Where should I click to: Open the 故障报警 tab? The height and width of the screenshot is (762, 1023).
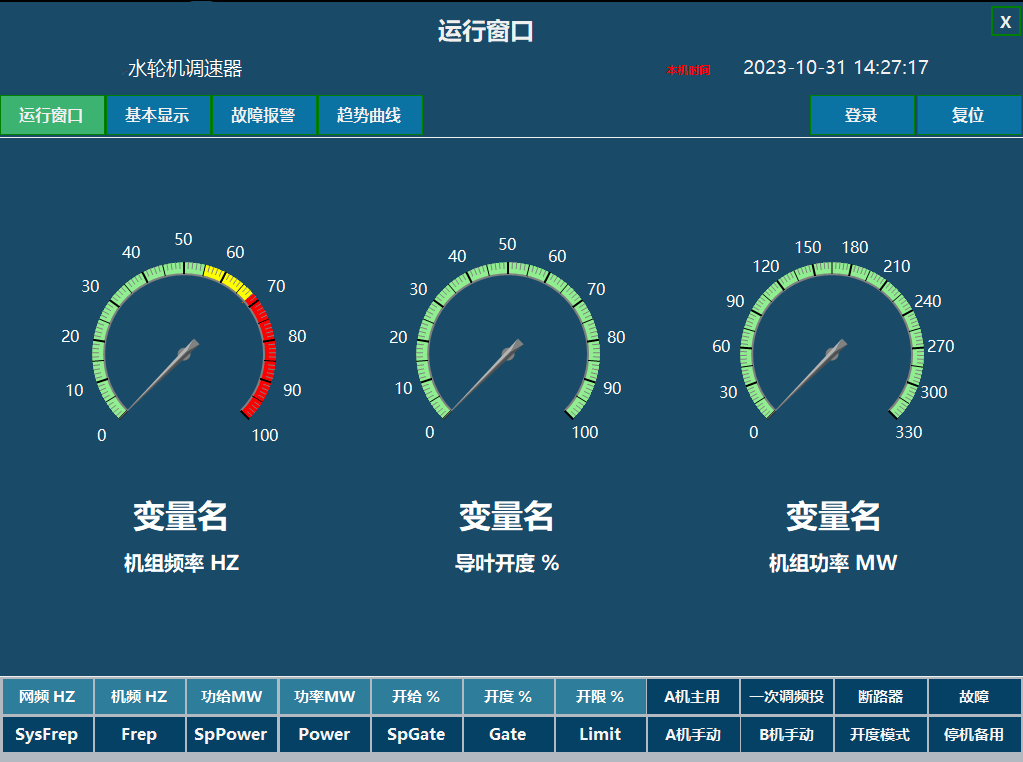point(264,115)
